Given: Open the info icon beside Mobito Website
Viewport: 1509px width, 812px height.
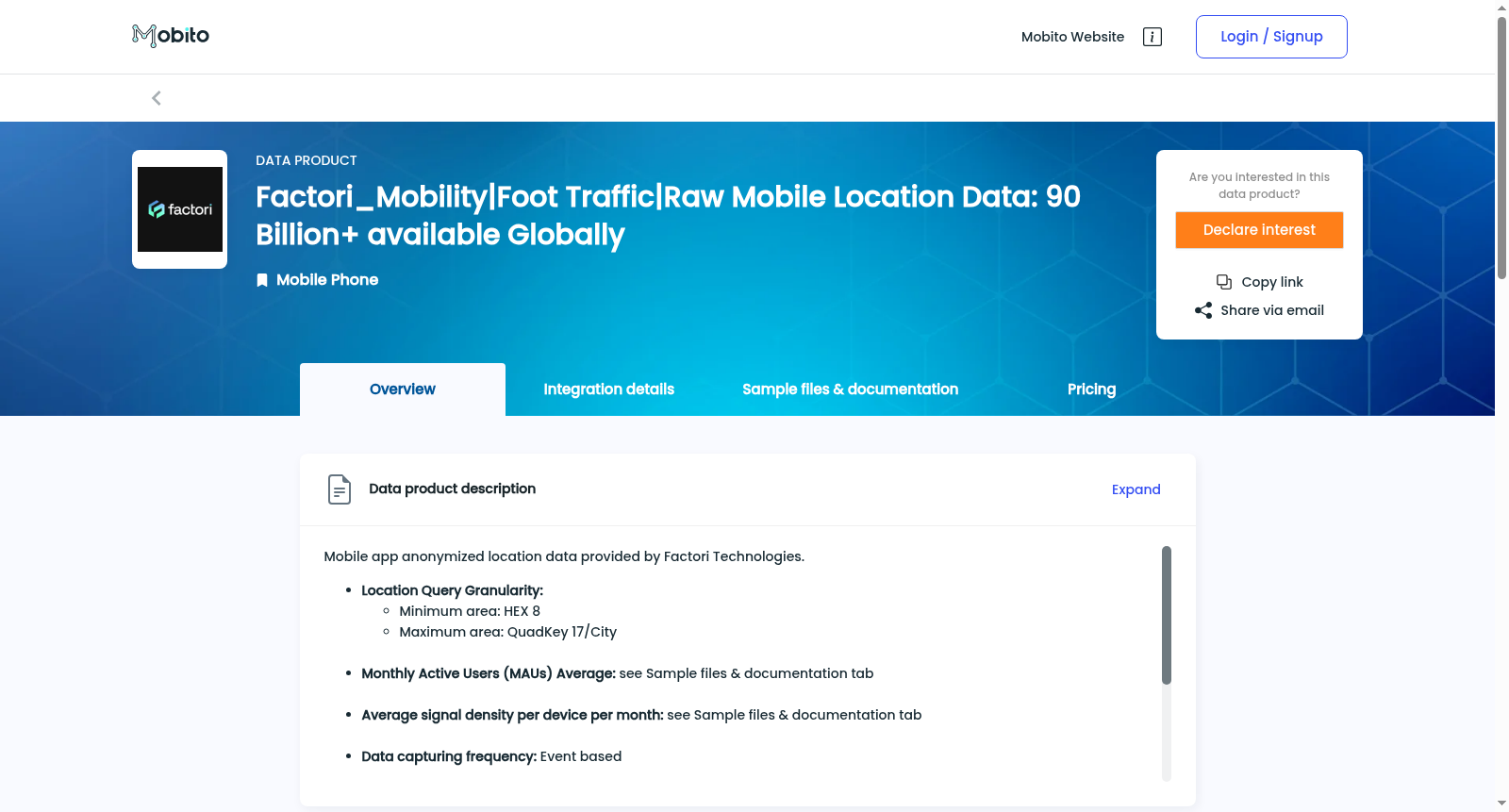Looking at the screenshot, I should 1152,37.
